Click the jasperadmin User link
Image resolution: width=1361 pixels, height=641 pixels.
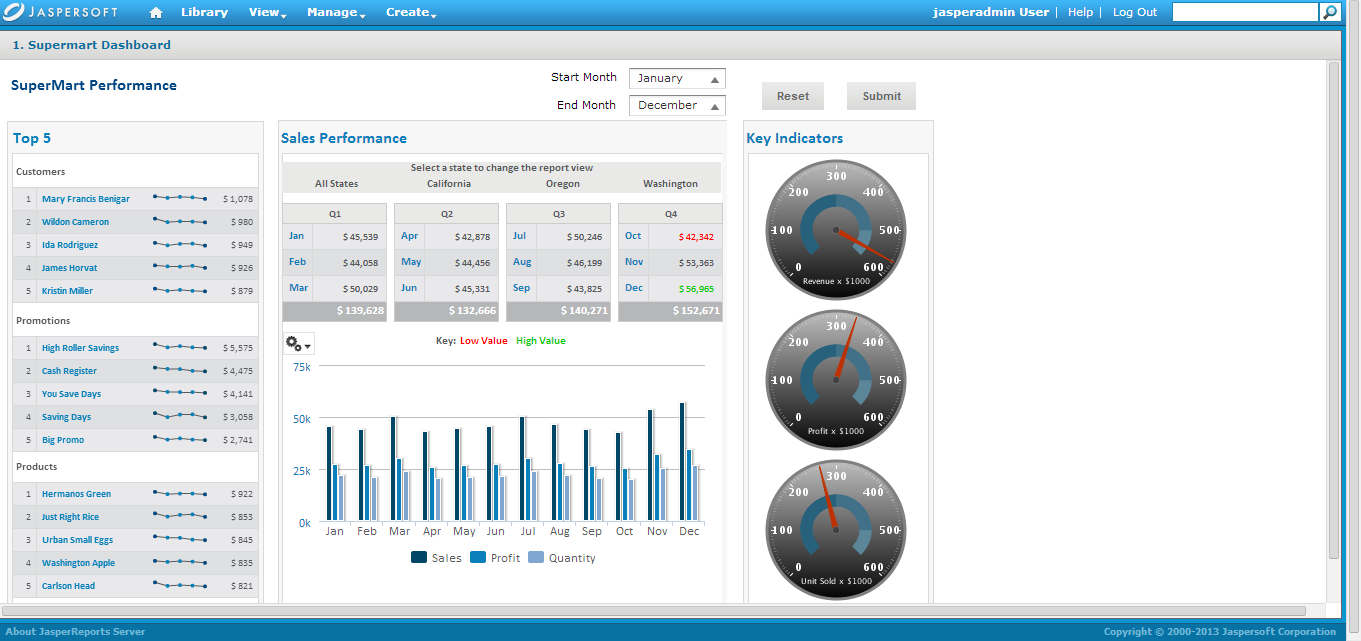[x=991, y=12]
